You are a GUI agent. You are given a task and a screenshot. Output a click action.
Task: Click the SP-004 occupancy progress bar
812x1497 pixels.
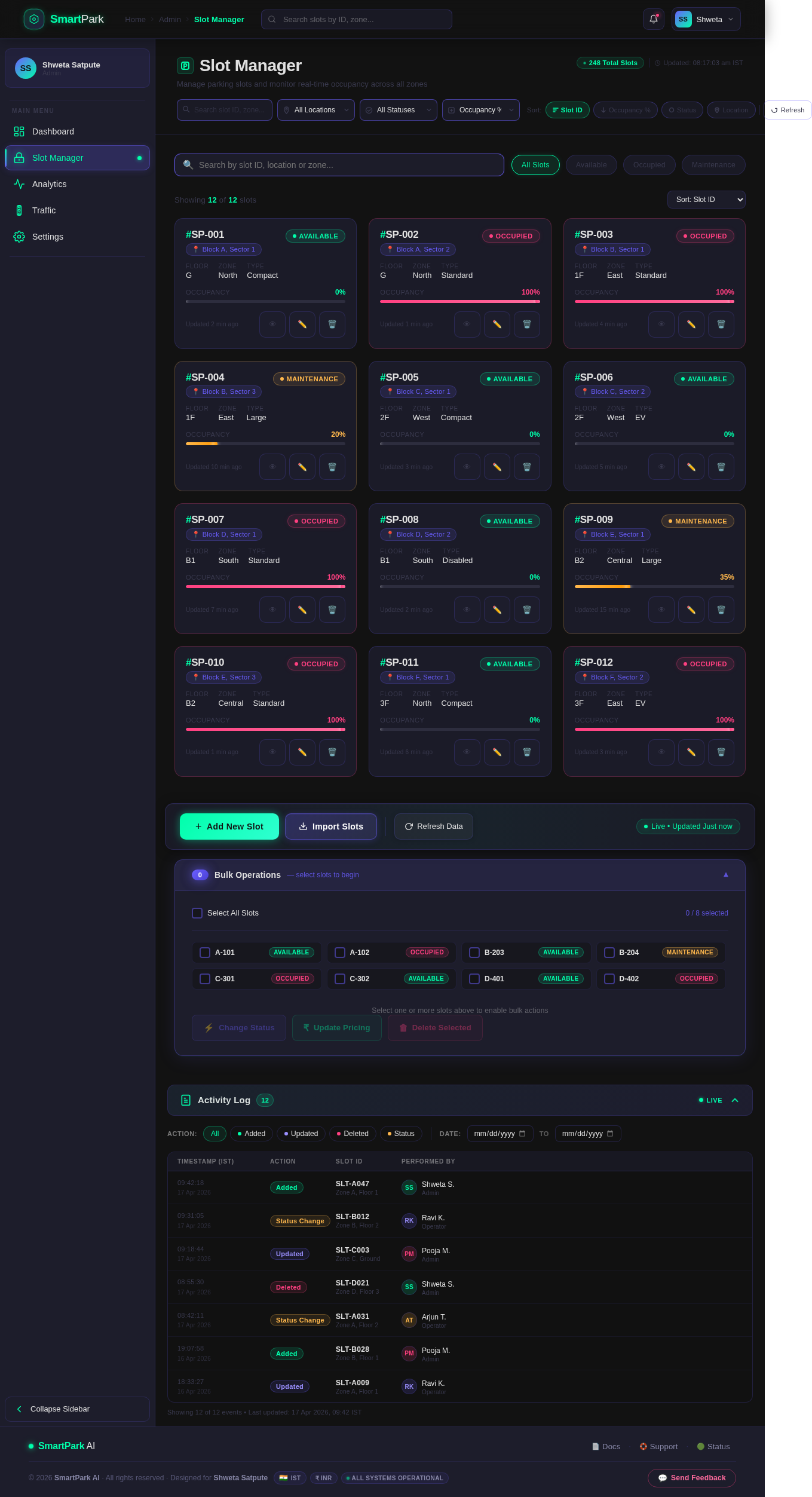pos(265,444)
